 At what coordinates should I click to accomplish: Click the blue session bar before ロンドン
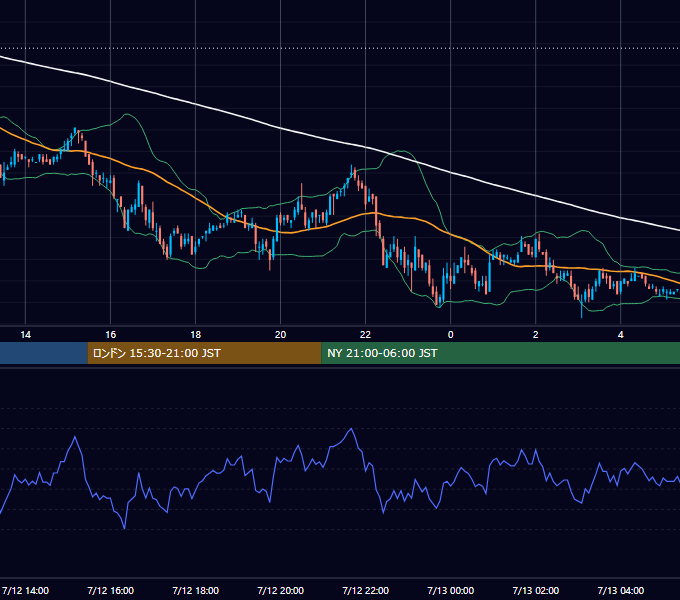tap(43, 353)
